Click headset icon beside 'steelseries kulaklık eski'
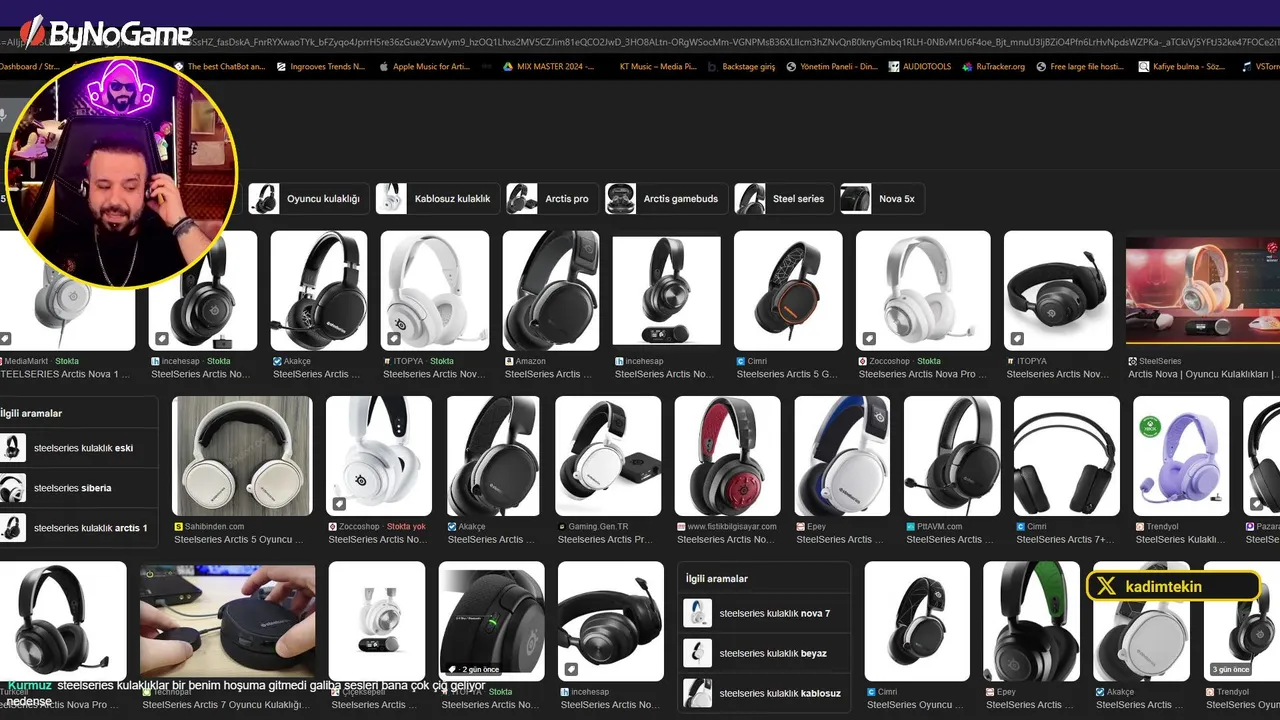Screen dimensions: 1280x720 pyautogui.click(x=13, y=448)
